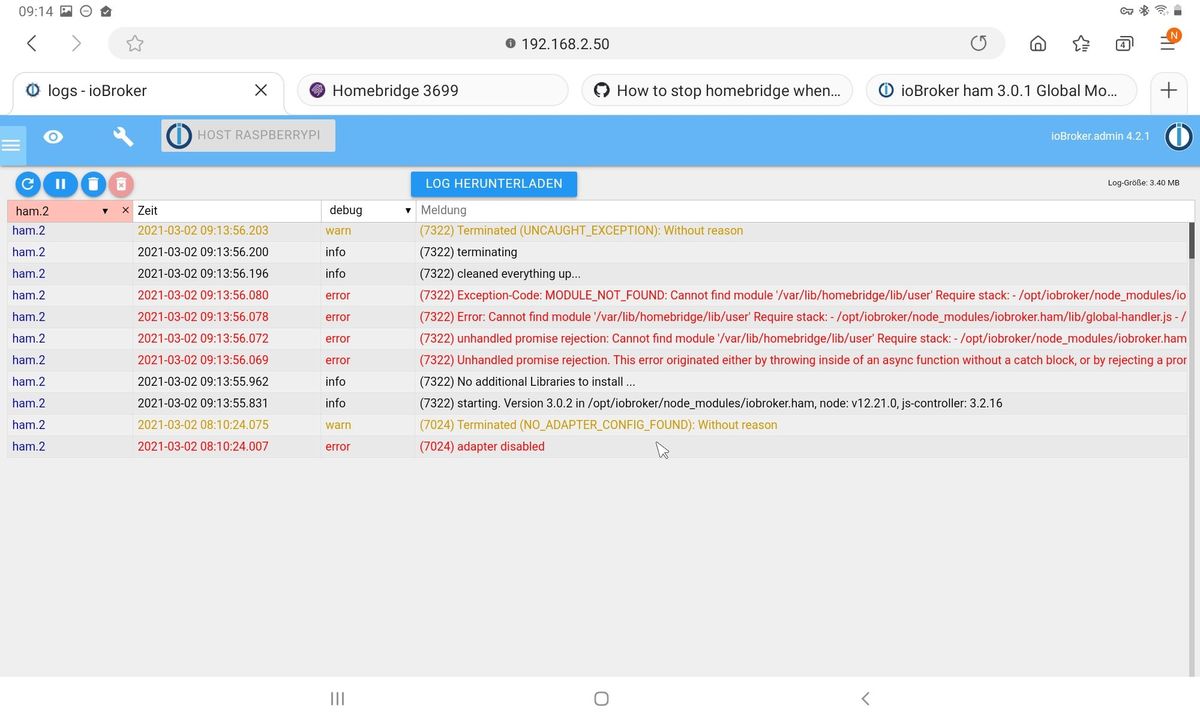Screen dimensions: 1200x720
Task: Select the 'No additional Libraries to install' message
Action: (x=527, y=382)
